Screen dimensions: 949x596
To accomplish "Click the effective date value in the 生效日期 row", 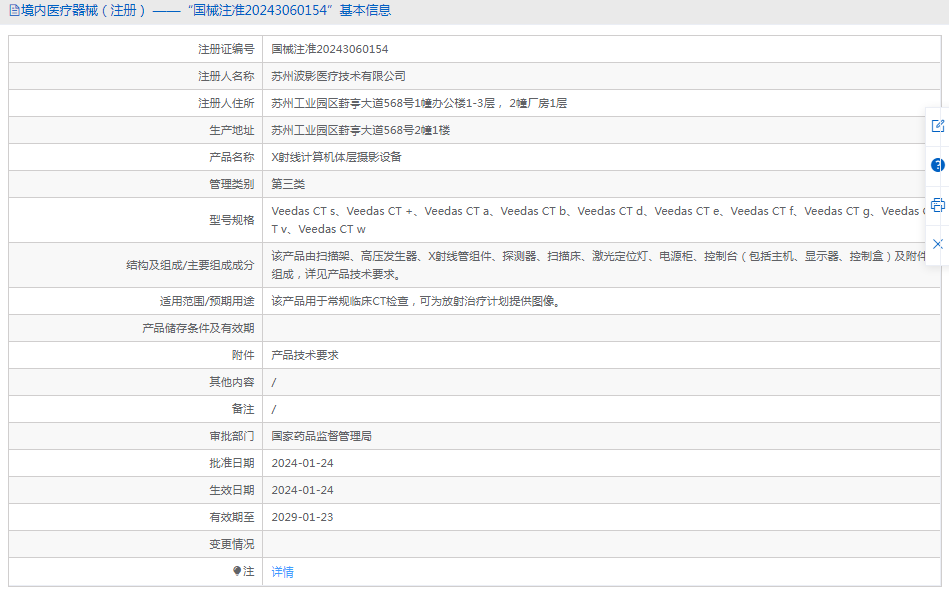I will [303, 490].
